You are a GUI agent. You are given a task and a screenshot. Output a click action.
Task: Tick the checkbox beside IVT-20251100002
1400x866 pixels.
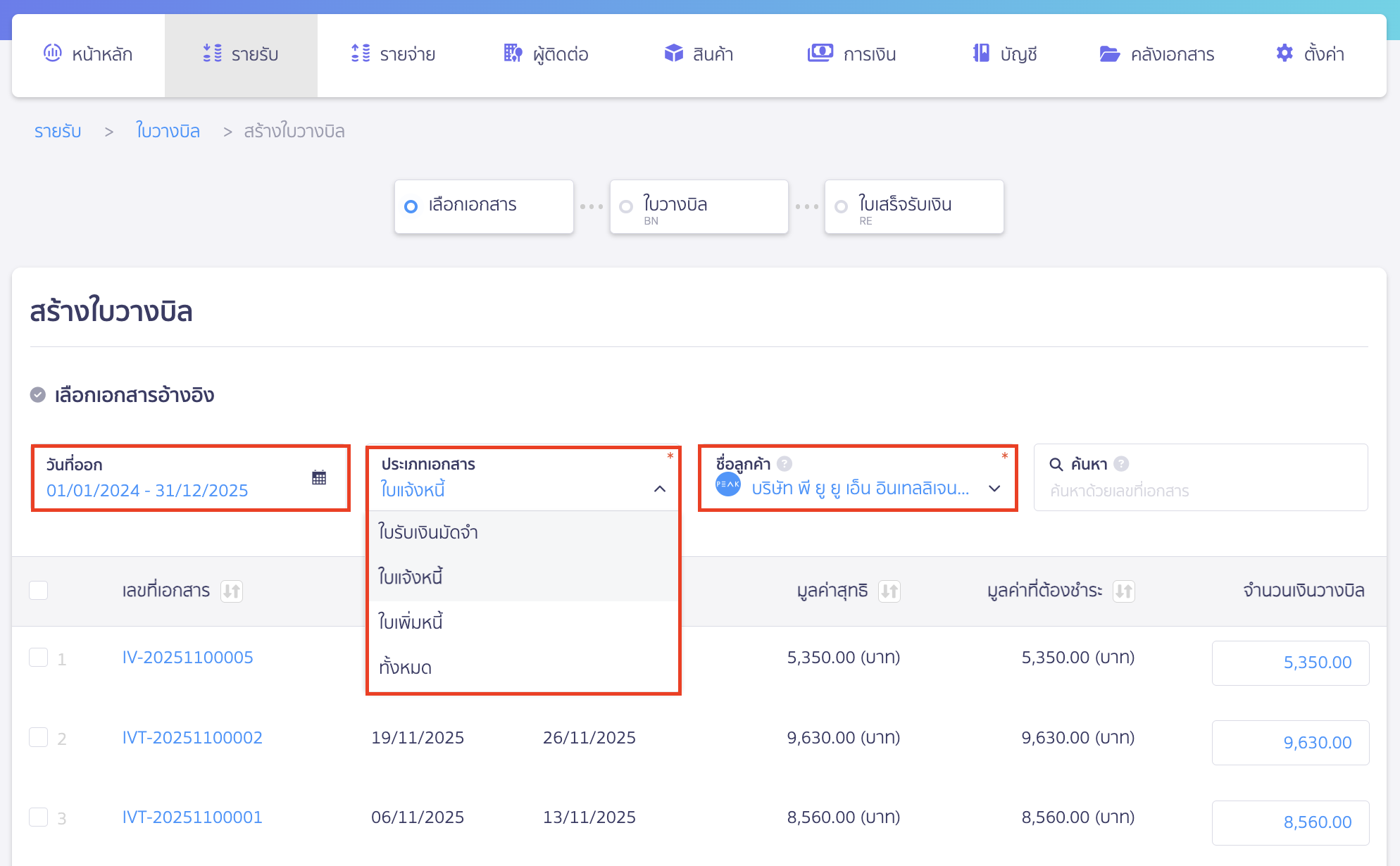click(39, 738)
